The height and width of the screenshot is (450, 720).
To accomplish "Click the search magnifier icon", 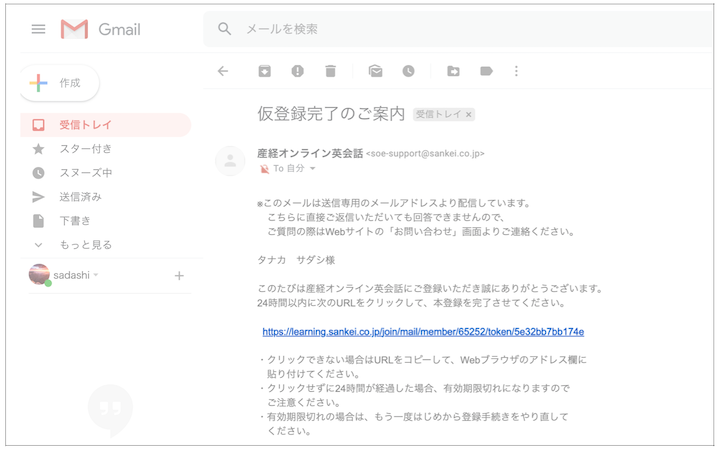I will click(x=225, y=29).
